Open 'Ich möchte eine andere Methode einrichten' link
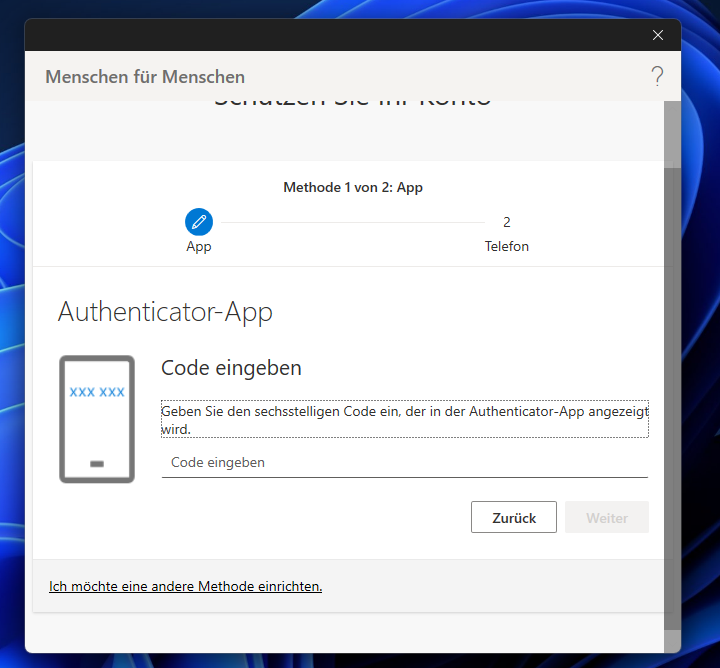 tap(185, 586)
